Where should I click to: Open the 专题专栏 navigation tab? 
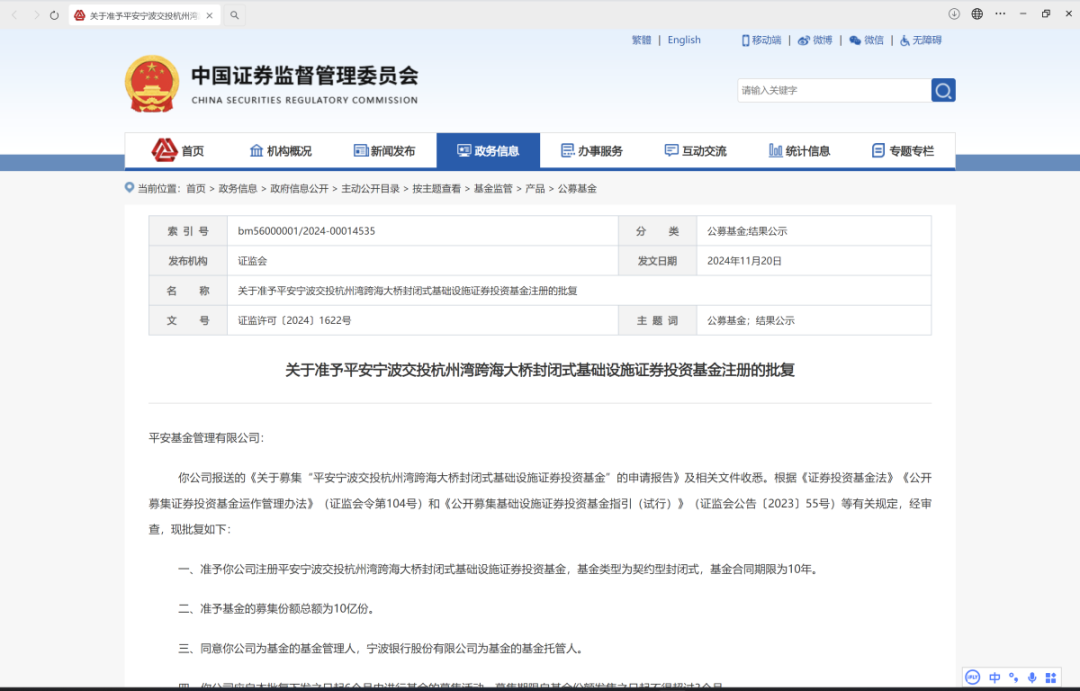pos(903,150)
